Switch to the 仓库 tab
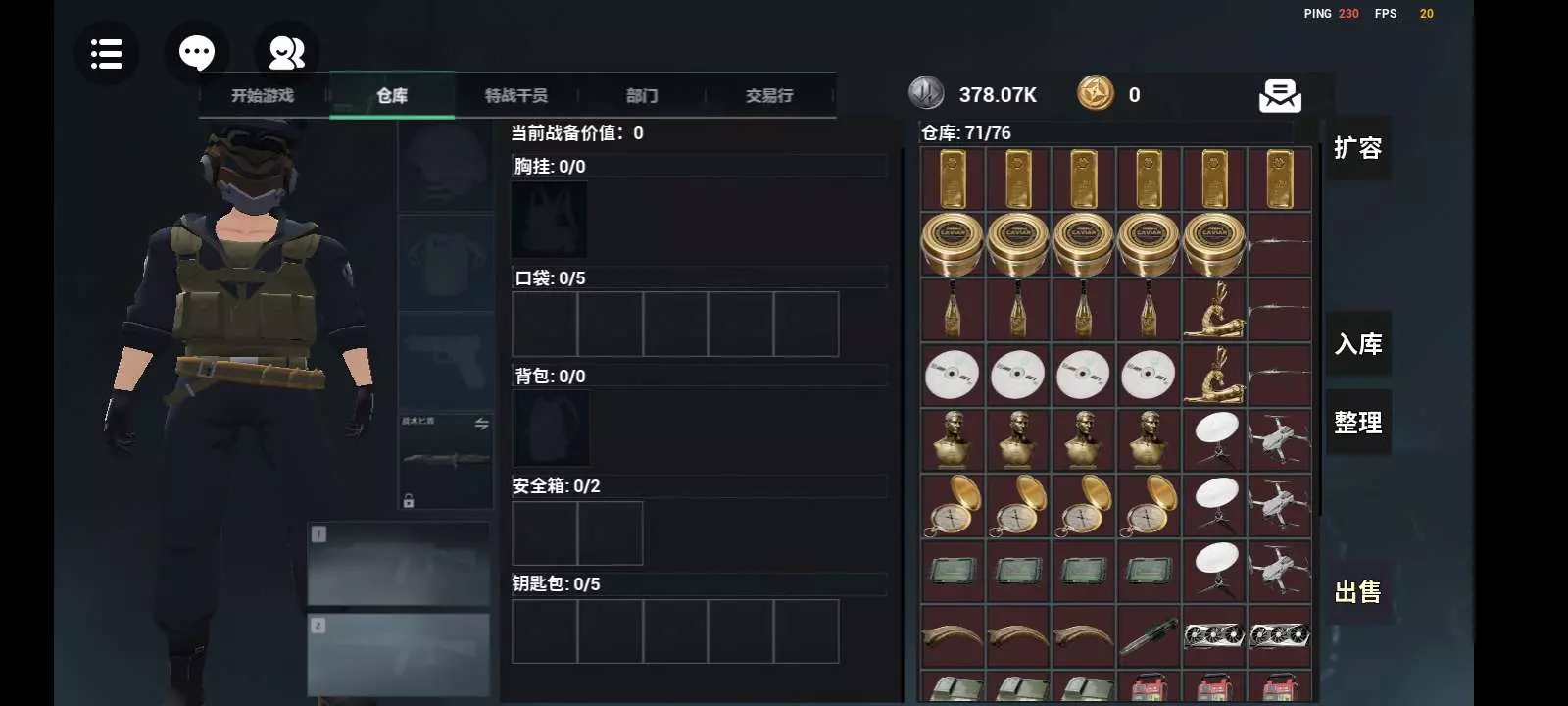The height and width of the screenshot is (706, 1568). point(392,95)
